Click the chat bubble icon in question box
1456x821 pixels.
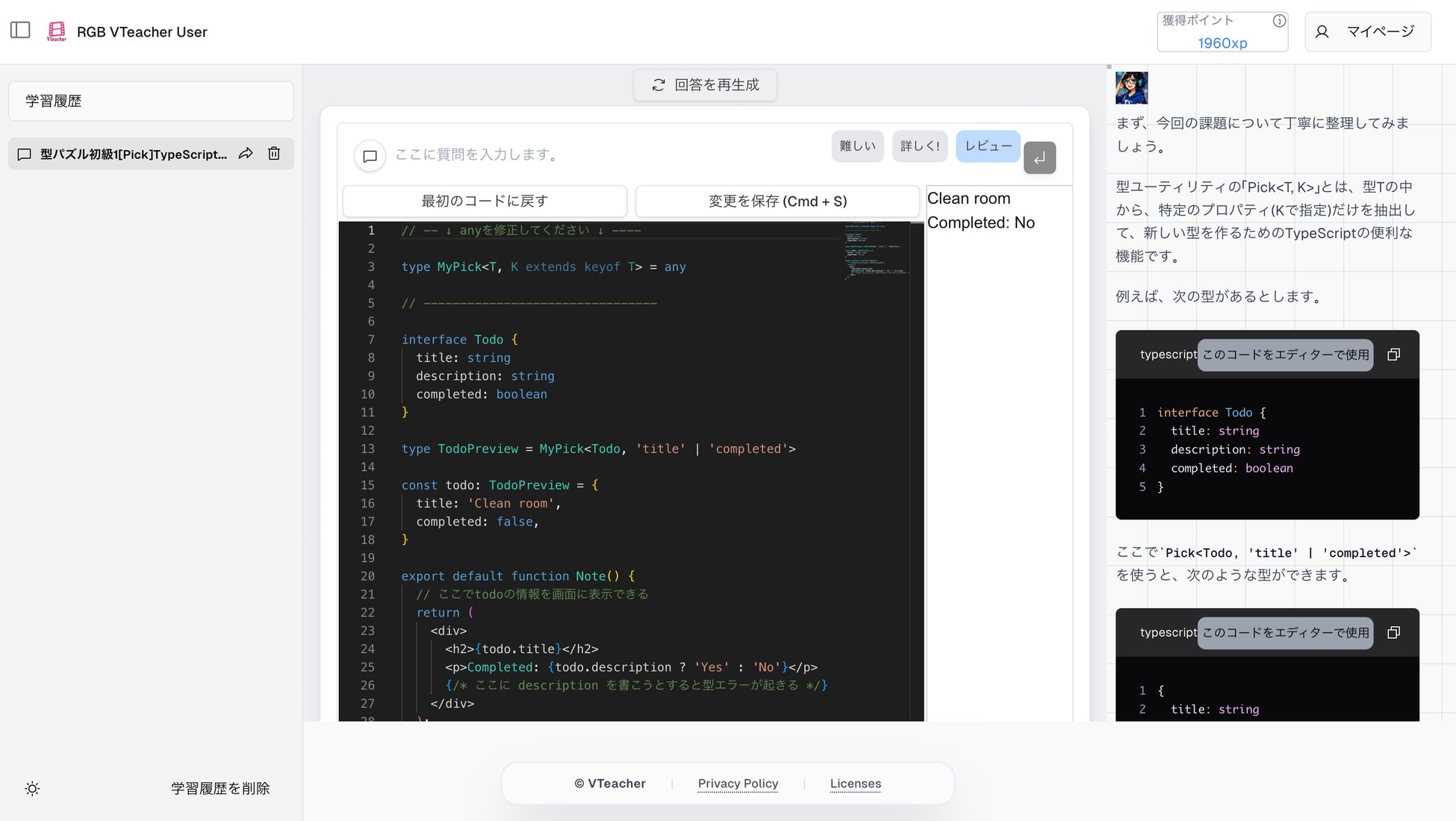370,156
